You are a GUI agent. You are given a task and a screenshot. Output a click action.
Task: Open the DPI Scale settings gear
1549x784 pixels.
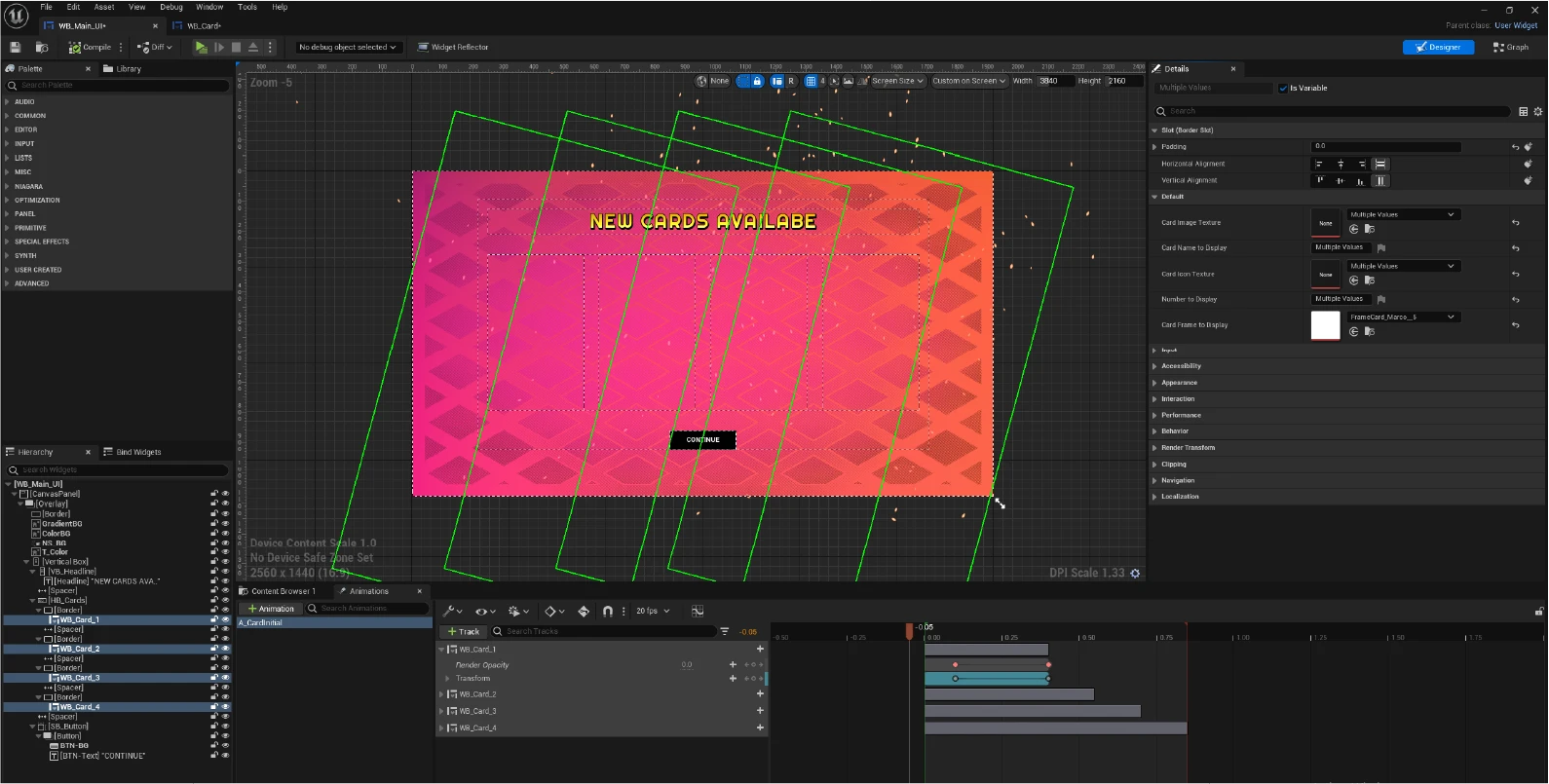pyautogui.click(x=1135, y=574)
